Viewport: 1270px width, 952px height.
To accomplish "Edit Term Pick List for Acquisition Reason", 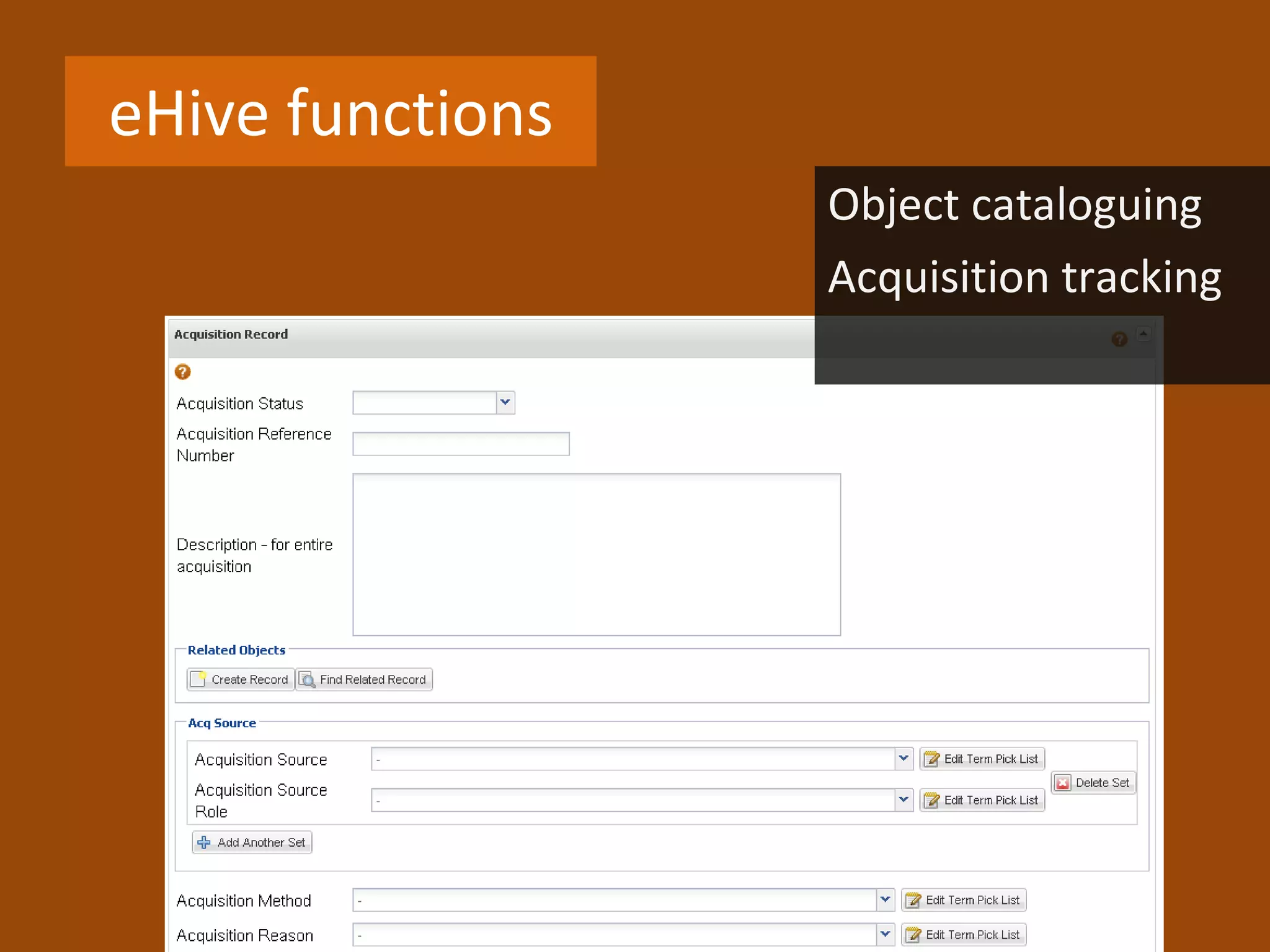I will 964,935.
